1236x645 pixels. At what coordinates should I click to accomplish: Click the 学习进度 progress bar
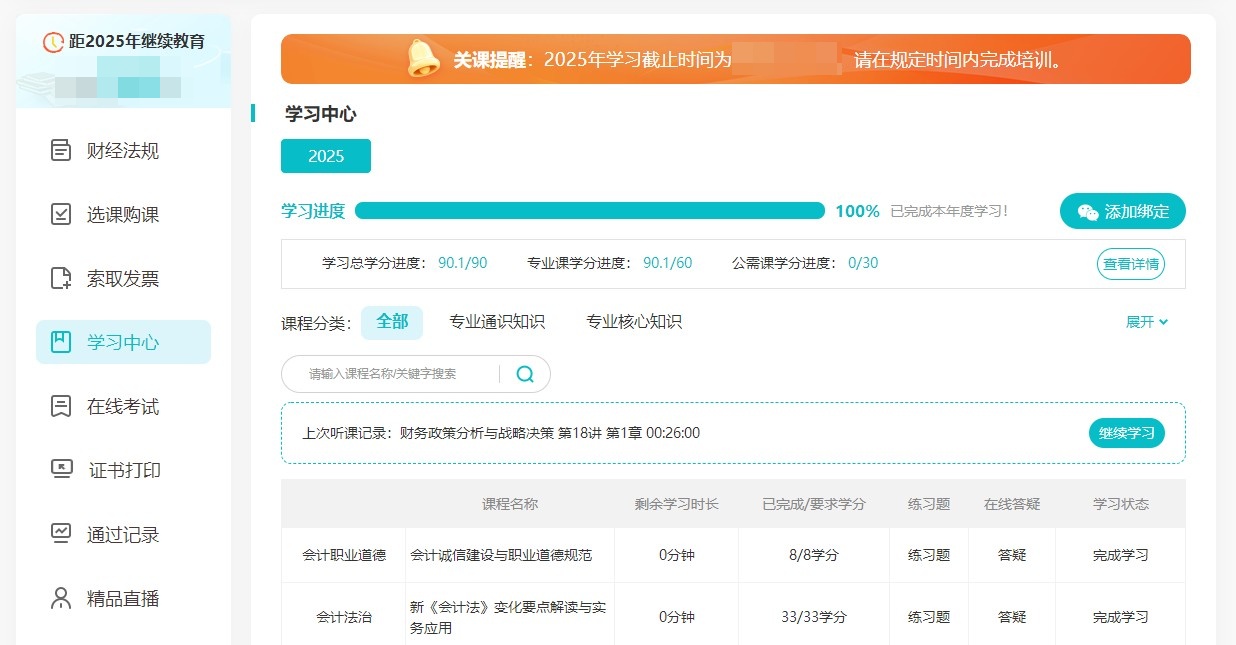tap(589, 211)
